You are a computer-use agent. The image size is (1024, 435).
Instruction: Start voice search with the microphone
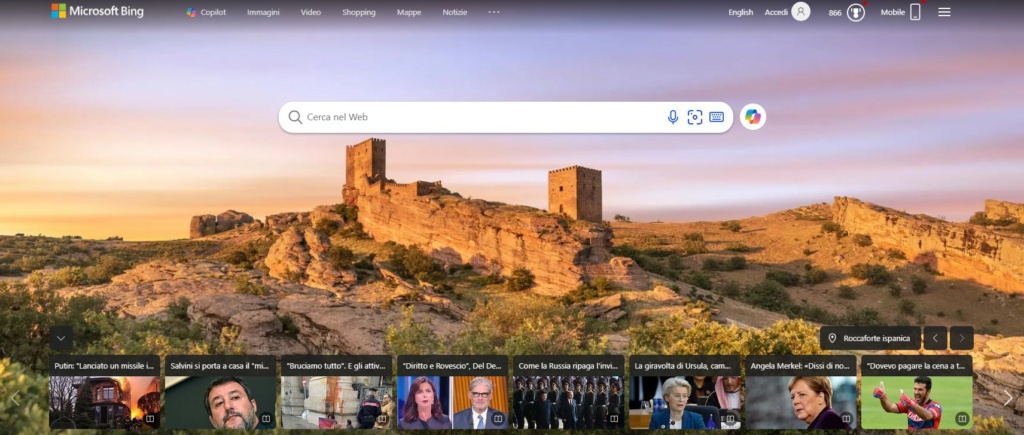click(673, 117)
